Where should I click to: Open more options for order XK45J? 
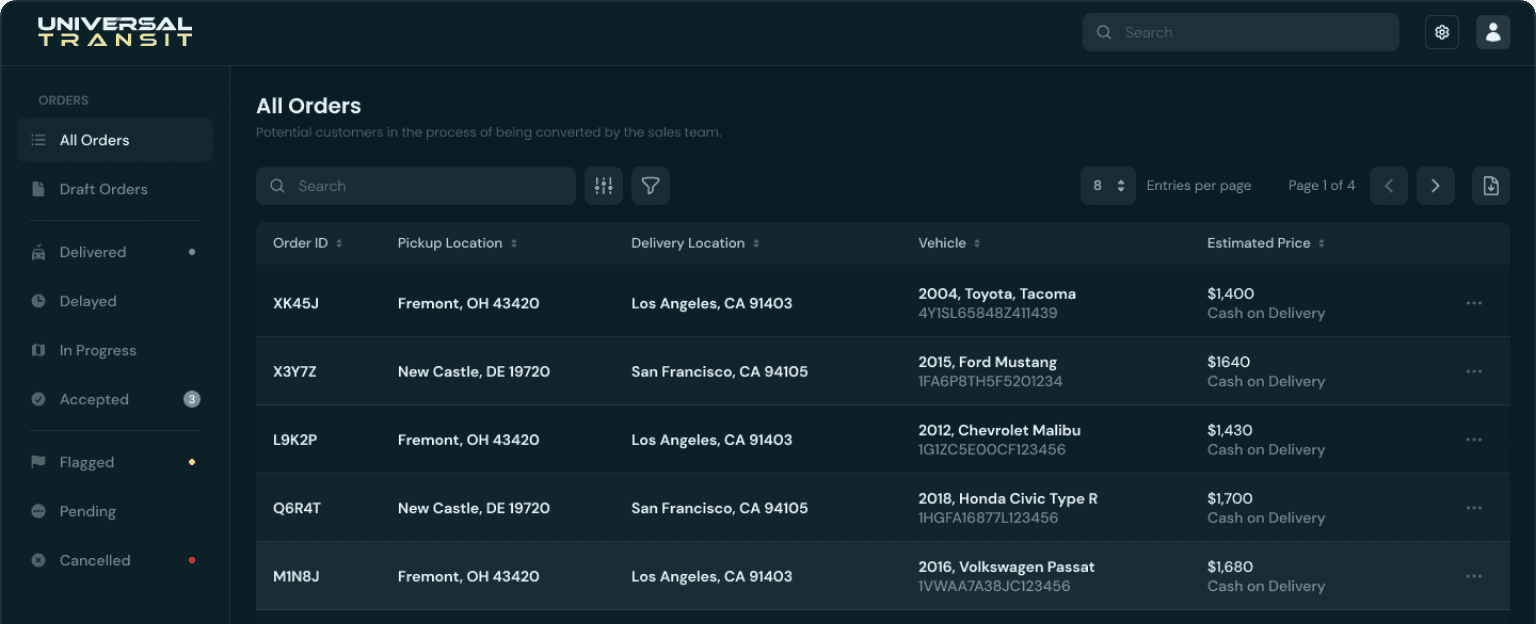[1473, 303]
